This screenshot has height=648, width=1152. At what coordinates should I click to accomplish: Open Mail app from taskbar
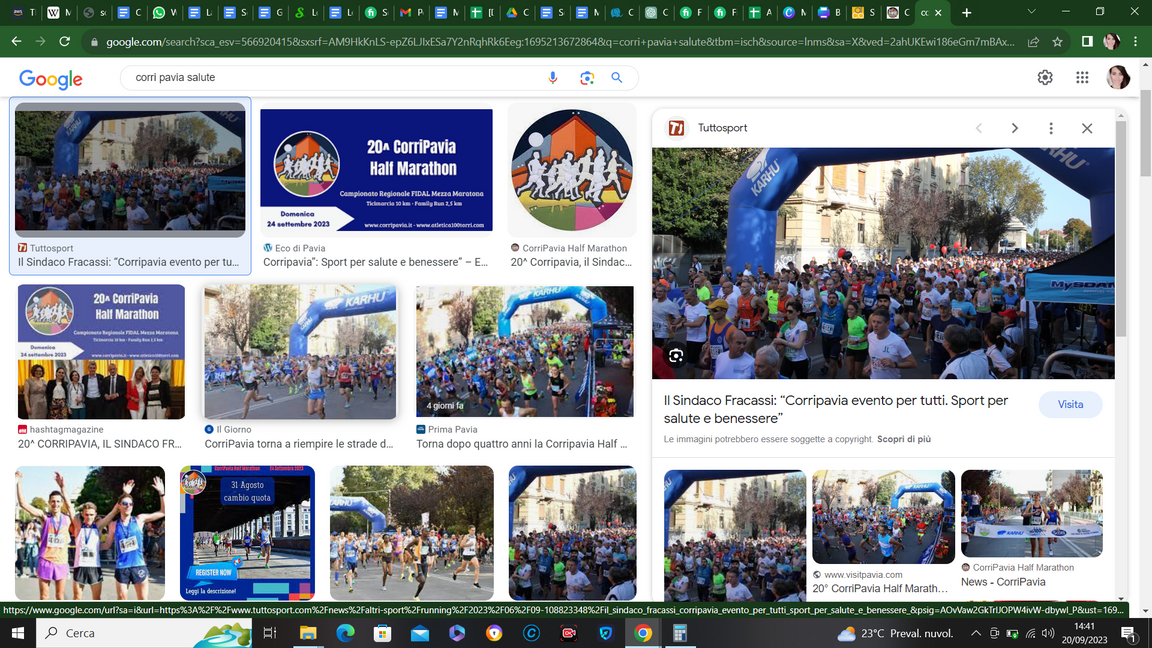pos(420,633)
